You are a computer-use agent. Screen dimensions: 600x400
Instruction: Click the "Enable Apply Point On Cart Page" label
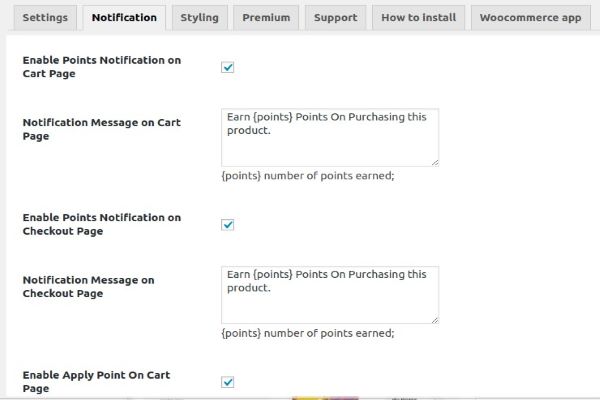95,381
